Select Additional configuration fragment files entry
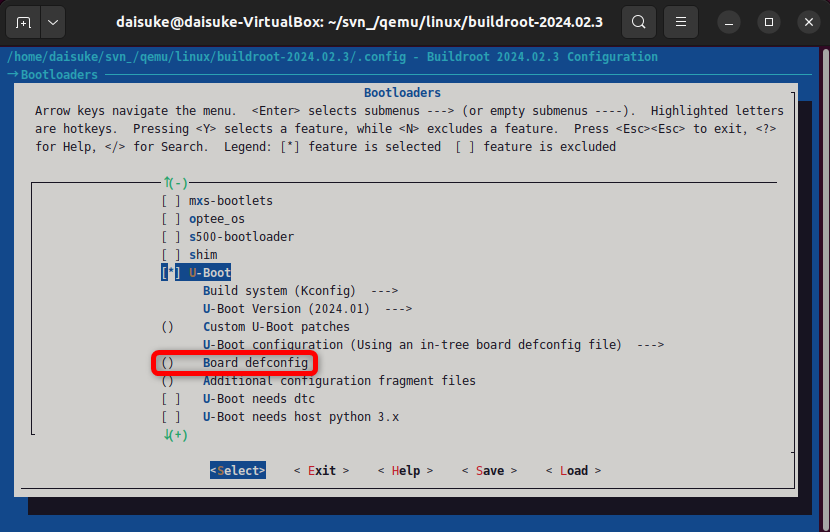830x532 pixels. click(x=319, y=381)
